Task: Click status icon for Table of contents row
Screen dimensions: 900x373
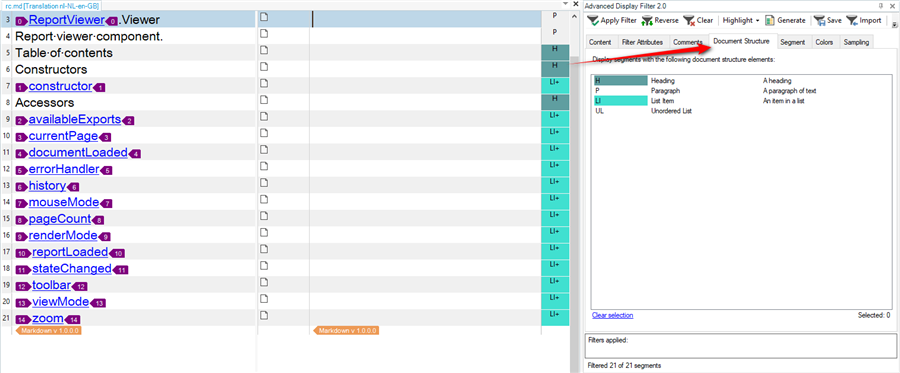Action: pyautogui.click(x=264, y=50)
